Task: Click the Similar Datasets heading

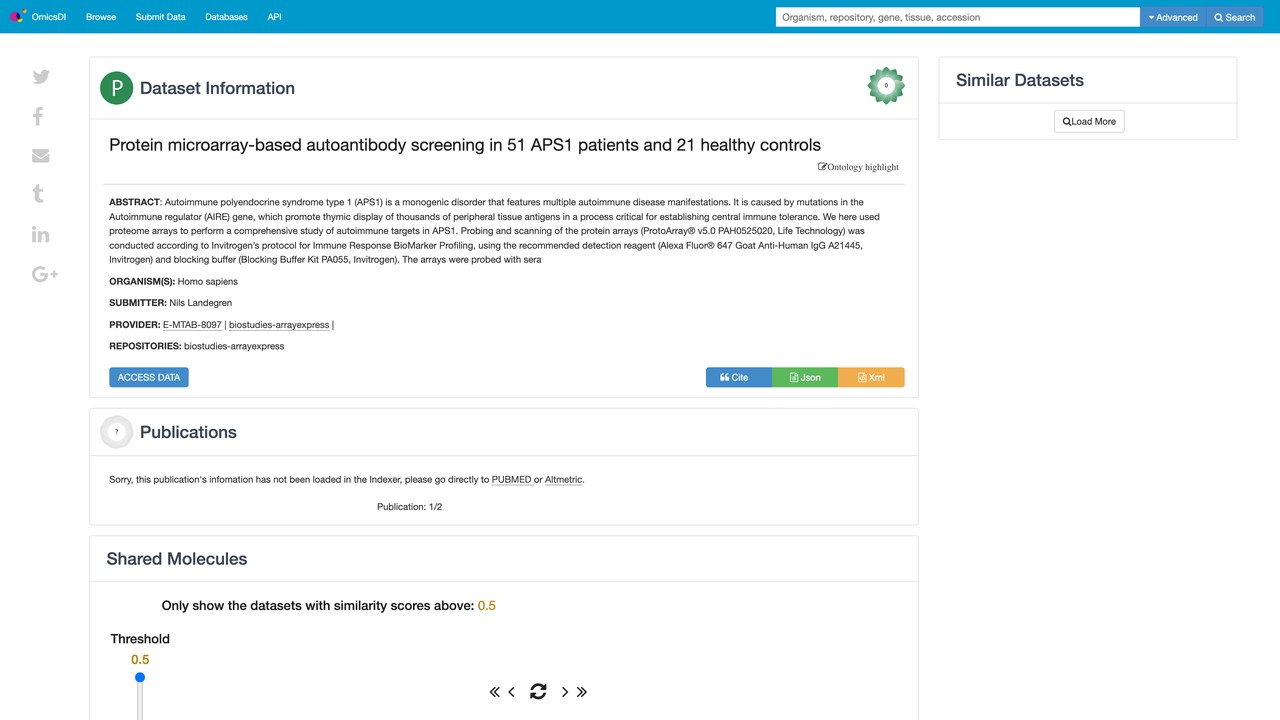Action: coord(1020,80)
